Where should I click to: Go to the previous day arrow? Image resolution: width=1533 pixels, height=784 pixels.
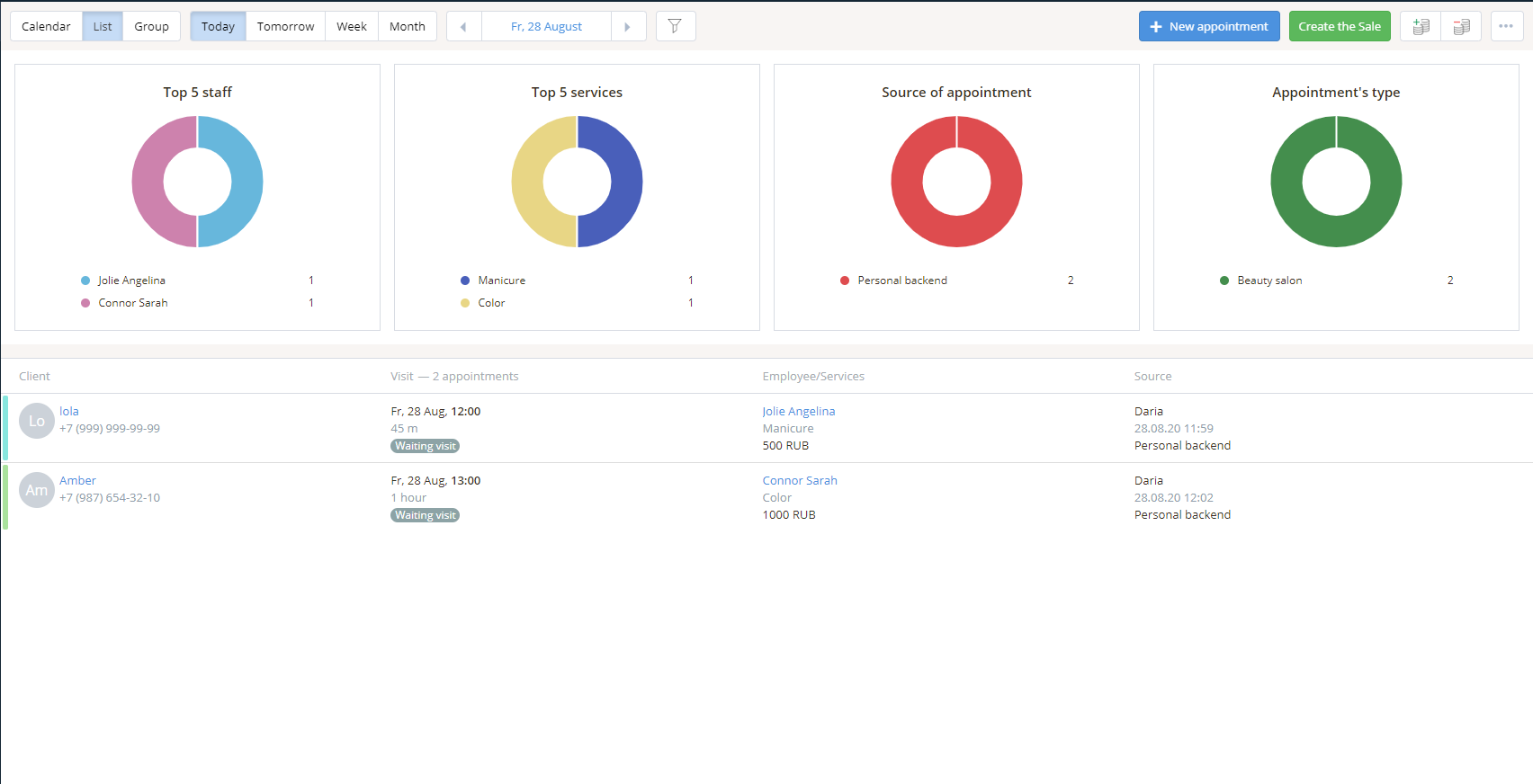click(463, 26)
